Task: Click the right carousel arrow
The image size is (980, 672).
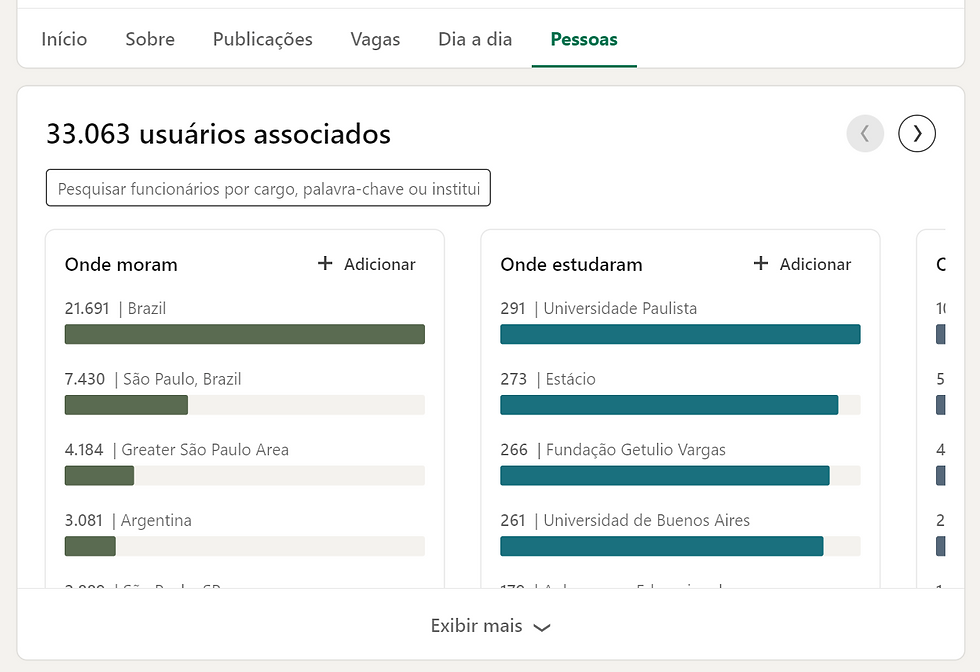Action: point(917,133)
